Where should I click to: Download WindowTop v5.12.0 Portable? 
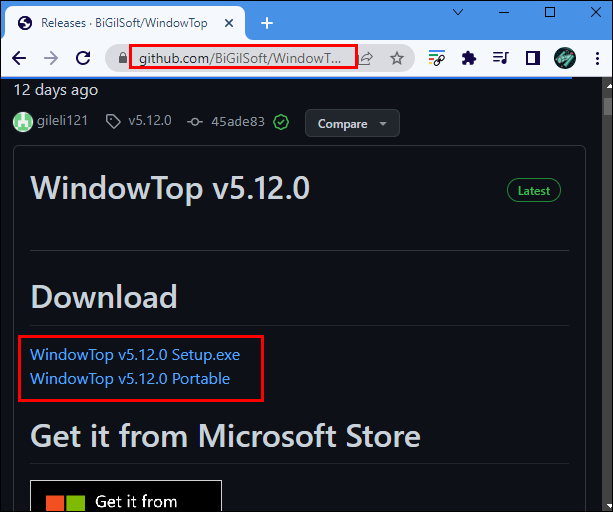tap(130, 379)
